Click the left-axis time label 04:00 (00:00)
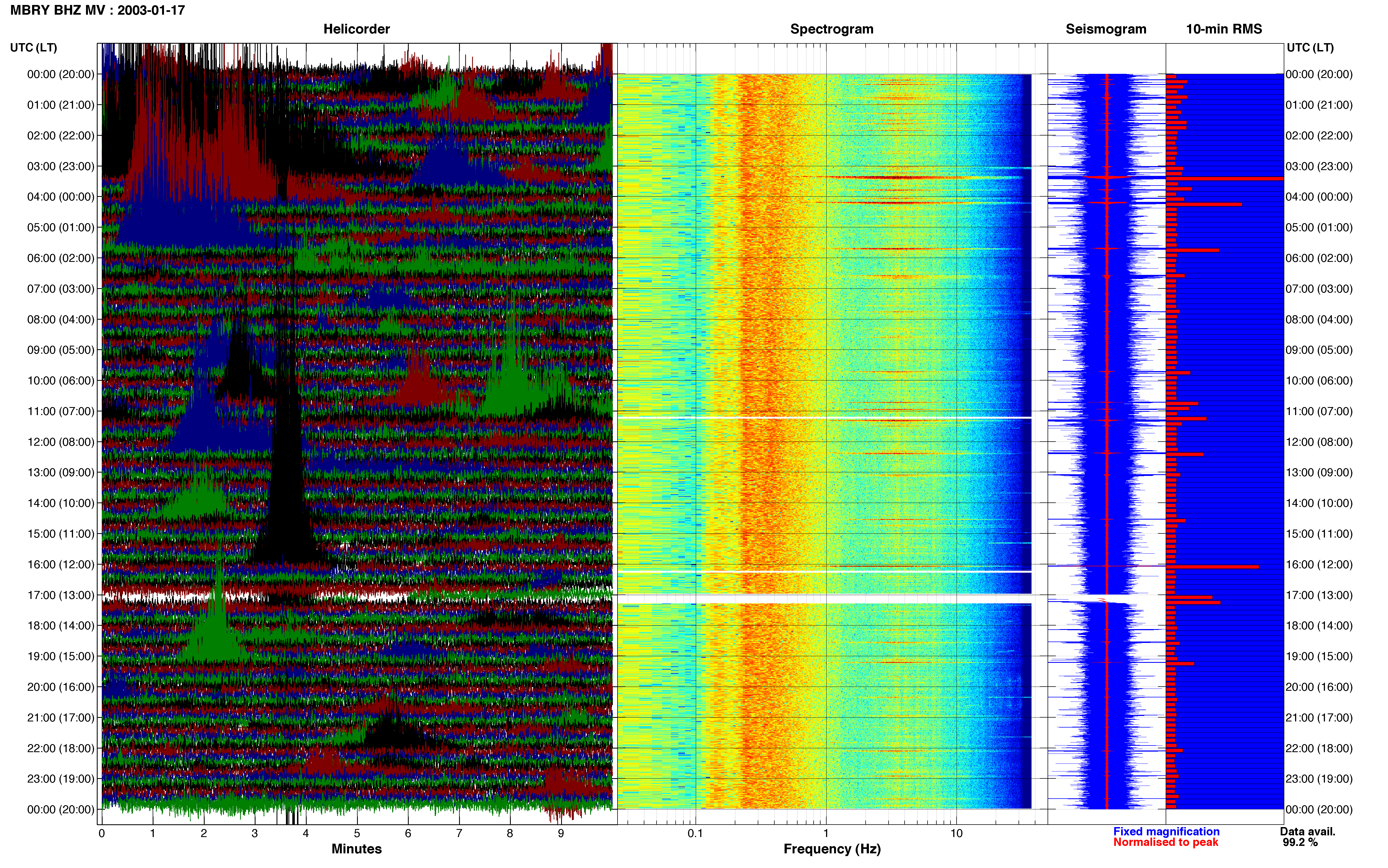 (61, 197)
